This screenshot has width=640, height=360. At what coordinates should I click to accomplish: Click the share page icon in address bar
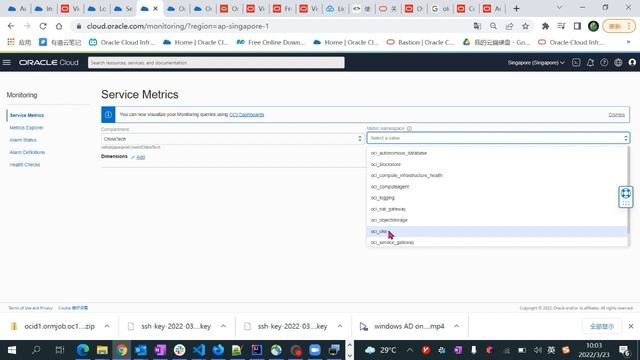click(509, 26)
